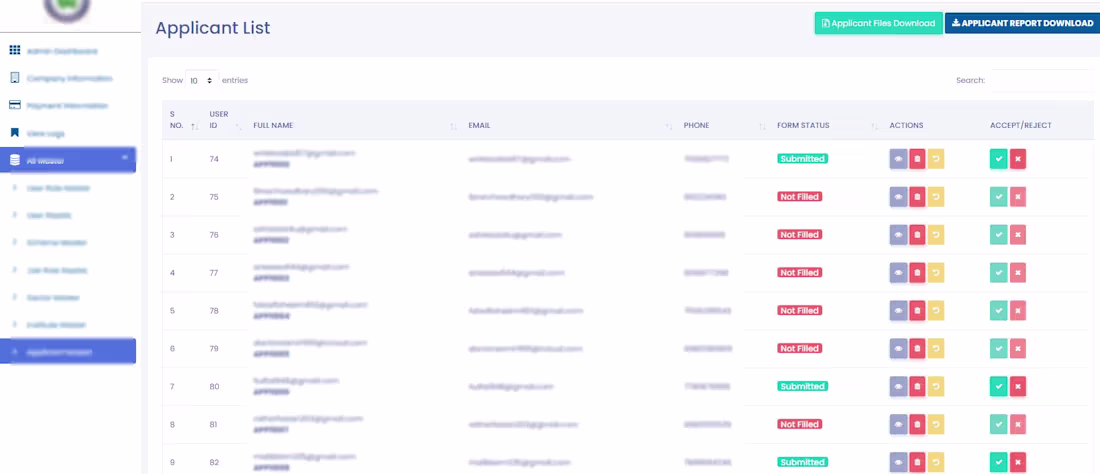View applicant with user ID 74 (eye icon)
The image size is (1100, 474).
tap(899, 159)
